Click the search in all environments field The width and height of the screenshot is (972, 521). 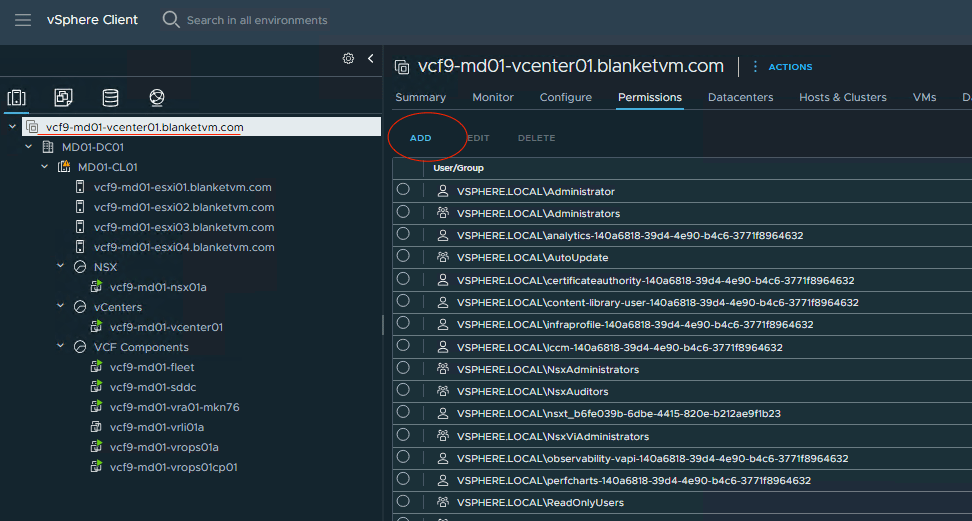point(257,20)
